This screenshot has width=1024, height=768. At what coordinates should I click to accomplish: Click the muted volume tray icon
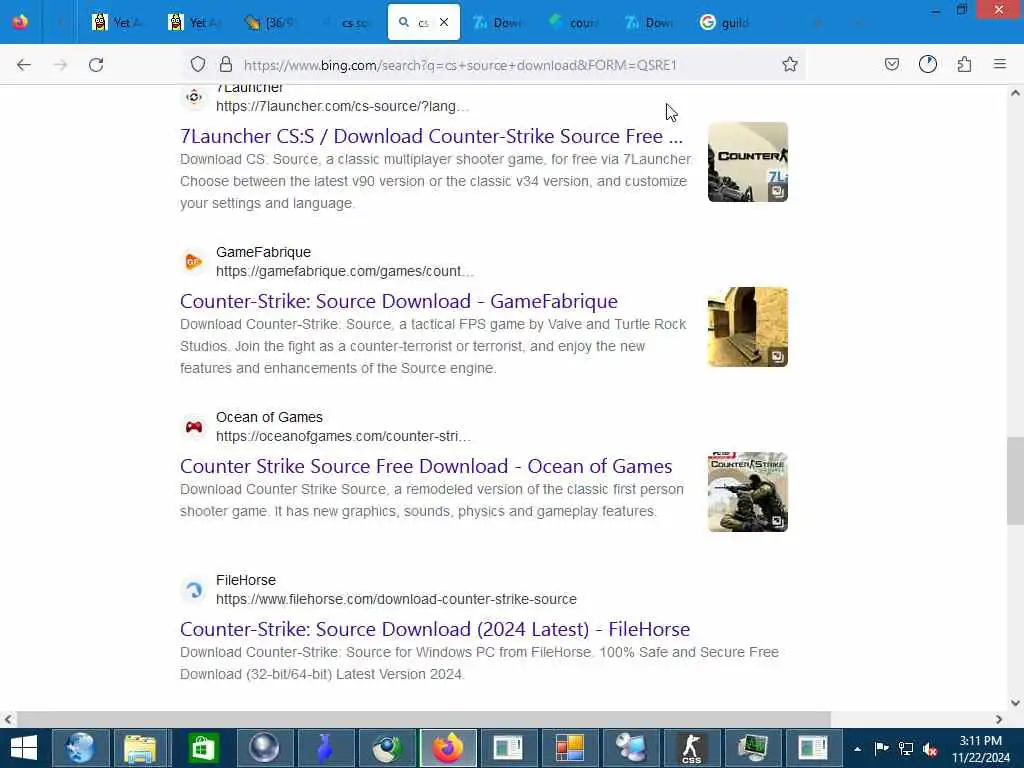pos(931,748)
